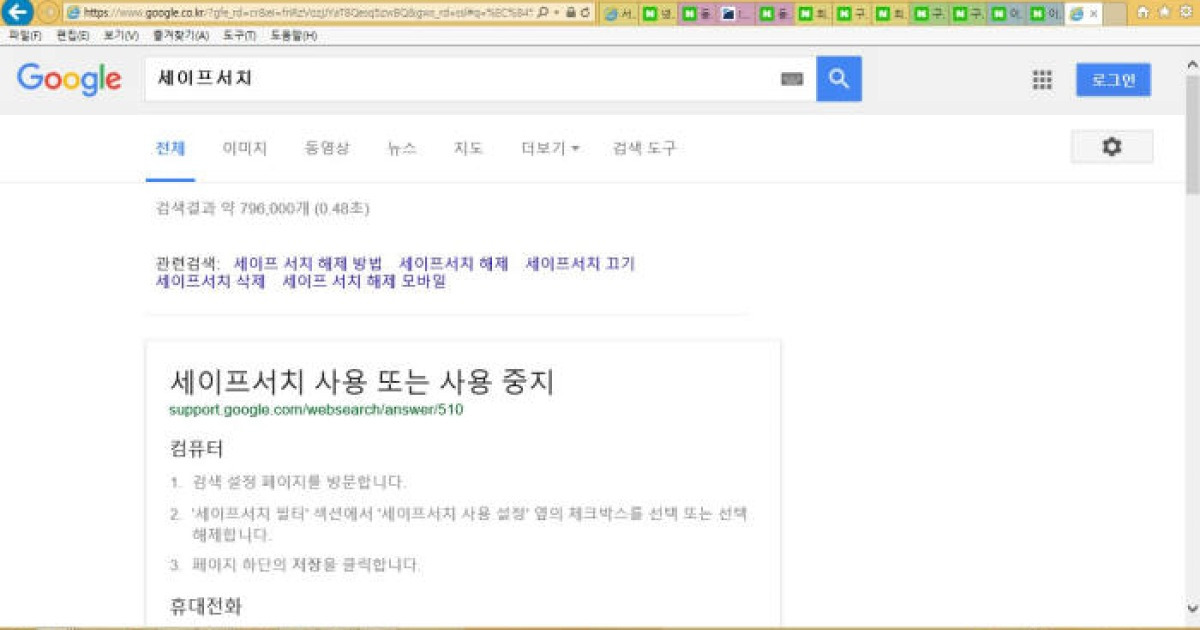Click the browser forward arrow button
1200x630 pixels.
coord(48,13)
